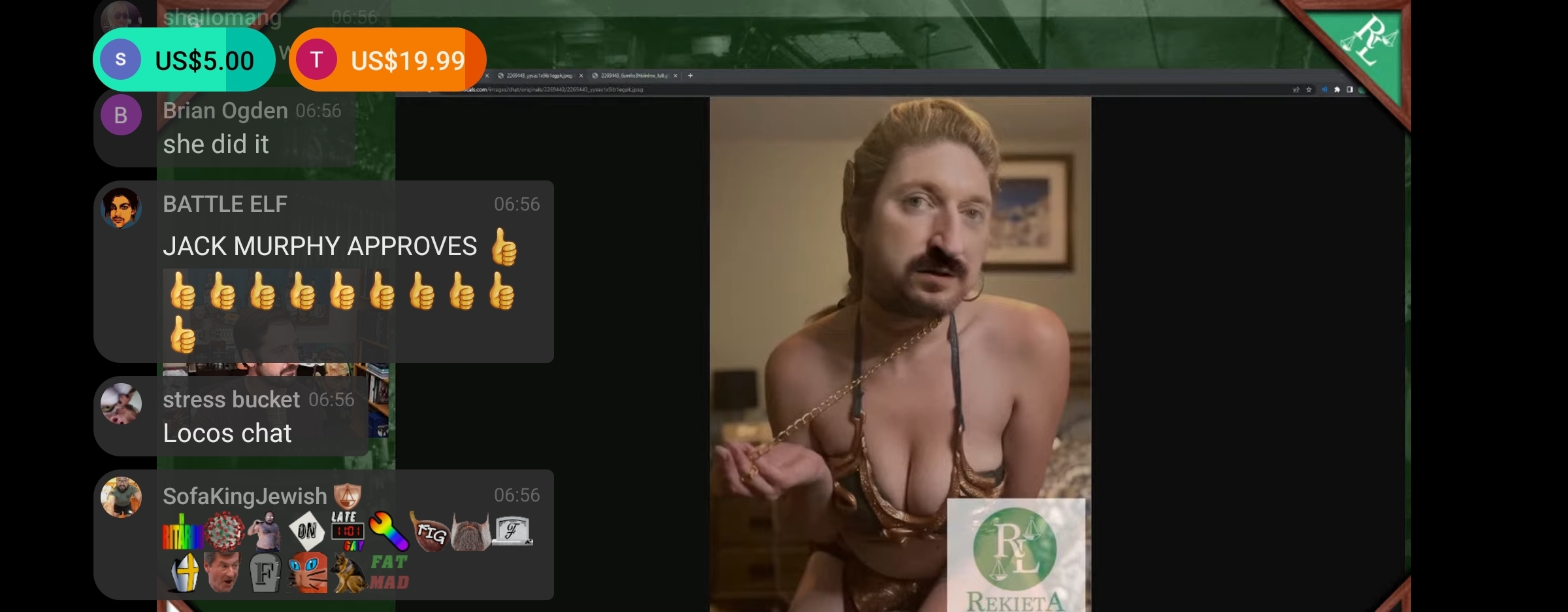Tap the white diamond ON emote
This screenshot has height=612, width=1568.
(x=306, y=531)
